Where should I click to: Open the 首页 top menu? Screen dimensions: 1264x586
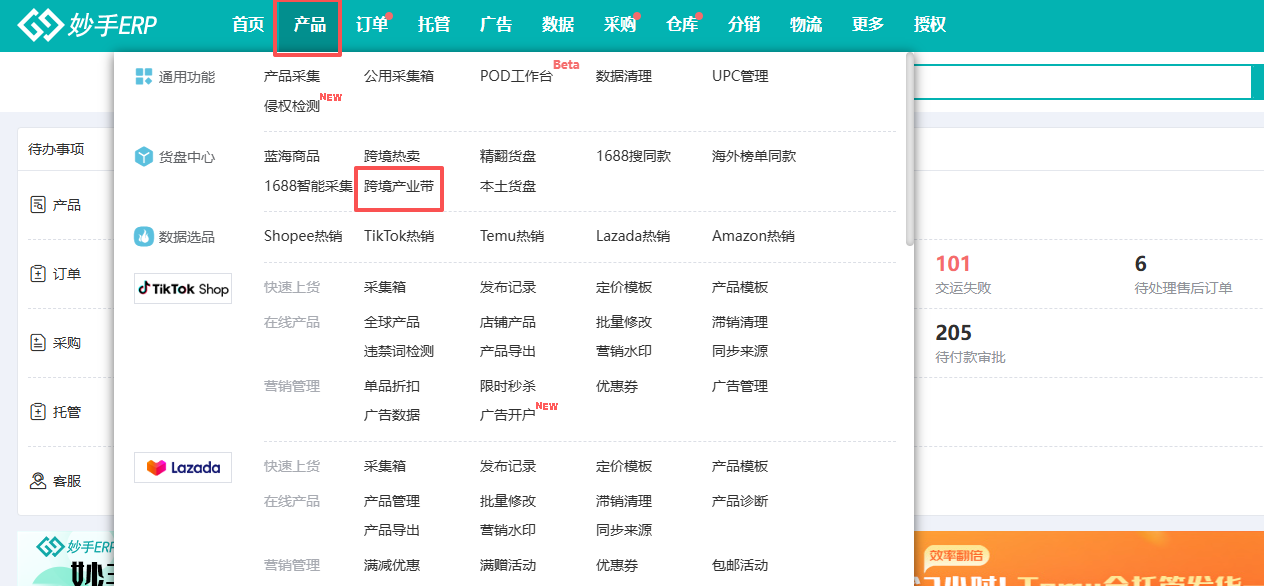point(248,25)
